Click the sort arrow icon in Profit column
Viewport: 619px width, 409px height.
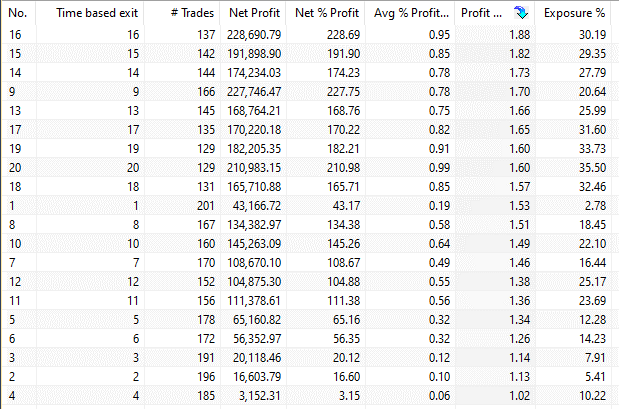point(520,14)
